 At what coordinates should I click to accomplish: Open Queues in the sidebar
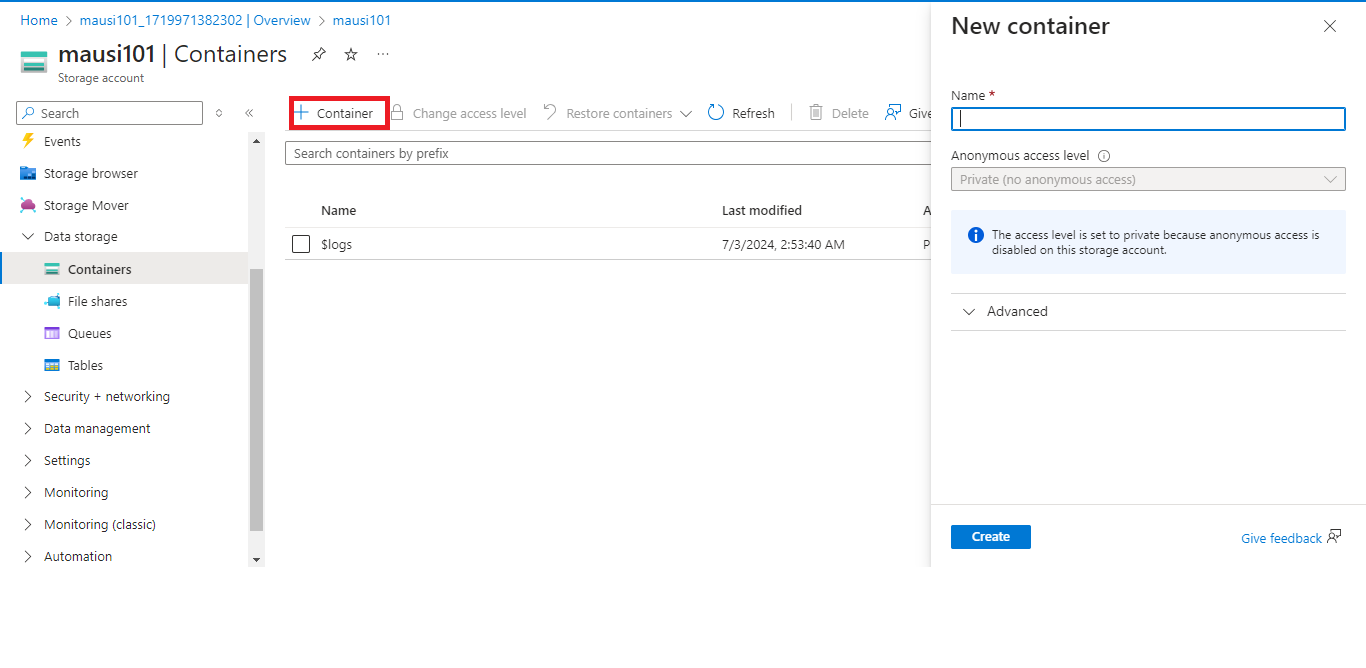click(x=89, y=333)
